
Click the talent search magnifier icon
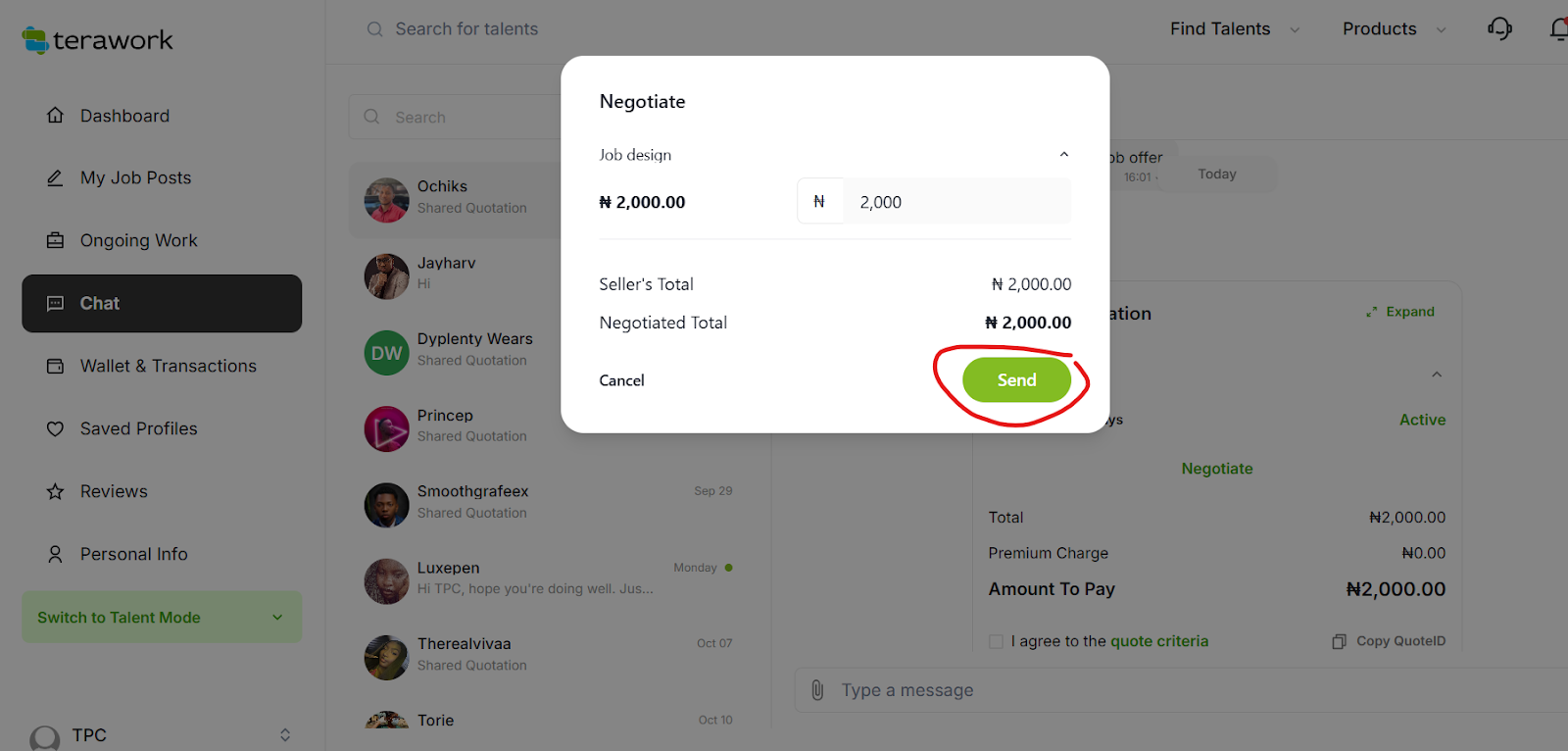coord(374,29)
